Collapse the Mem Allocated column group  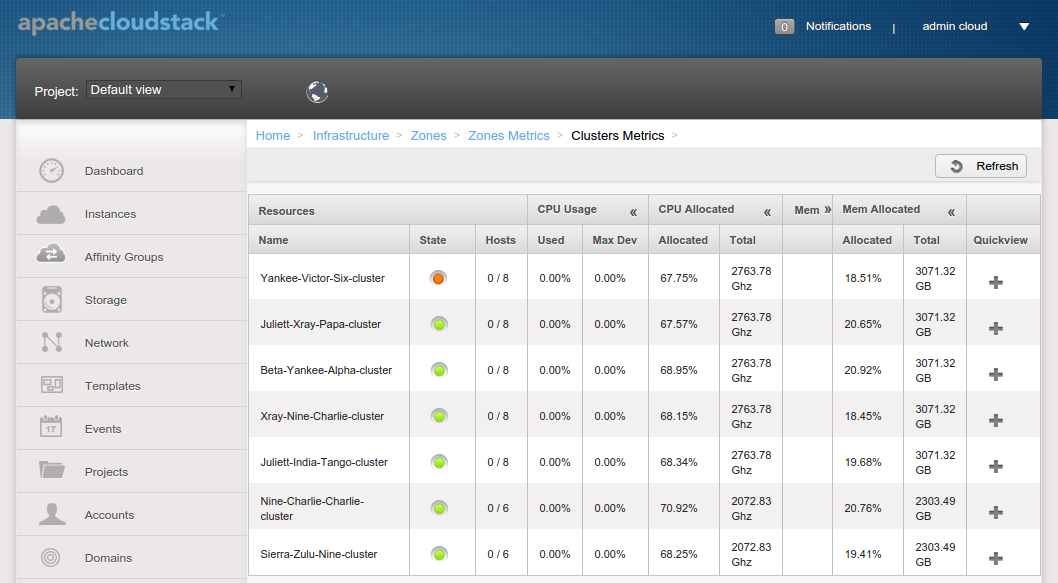tap(951, 213)
